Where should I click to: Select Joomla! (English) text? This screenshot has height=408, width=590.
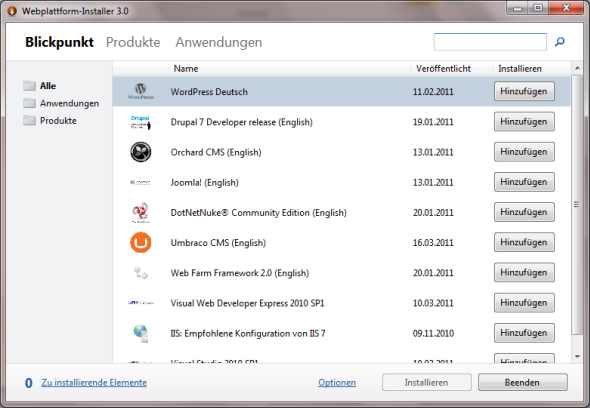pos(204,183)
